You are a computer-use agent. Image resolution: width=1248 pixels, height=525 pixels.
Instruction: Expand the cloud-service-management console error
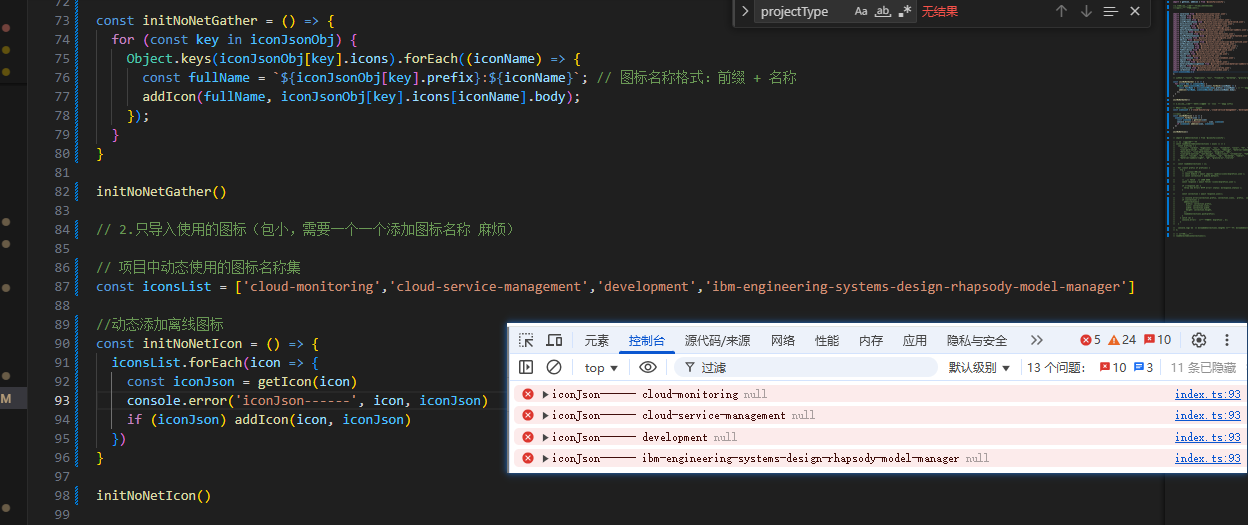[x=546, y=415]
